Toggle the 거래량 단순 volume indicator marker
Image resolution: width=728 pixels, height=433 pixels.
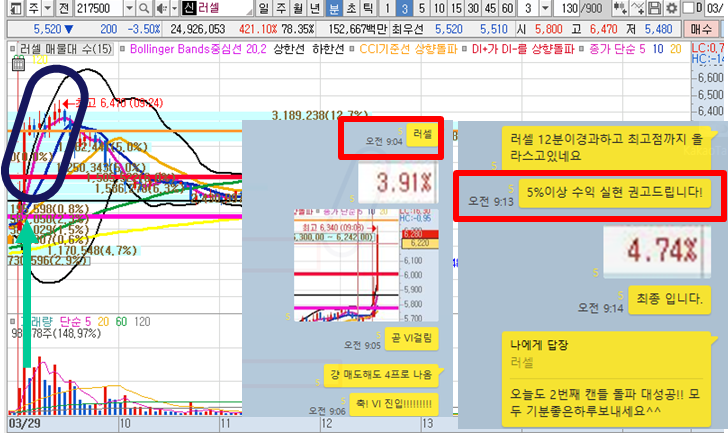pos(13,321)
